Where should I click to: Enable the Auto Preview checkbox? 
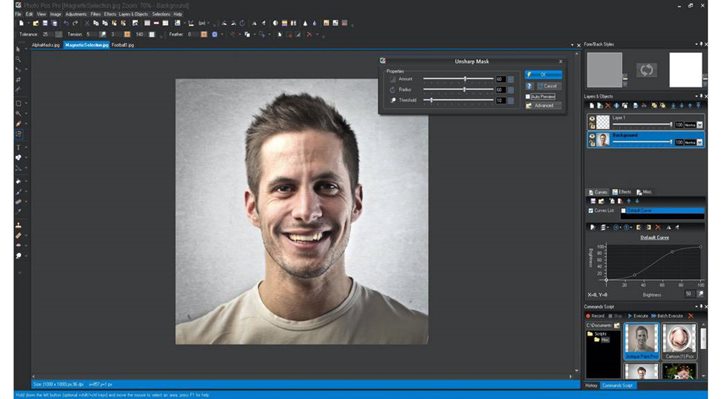528,97
